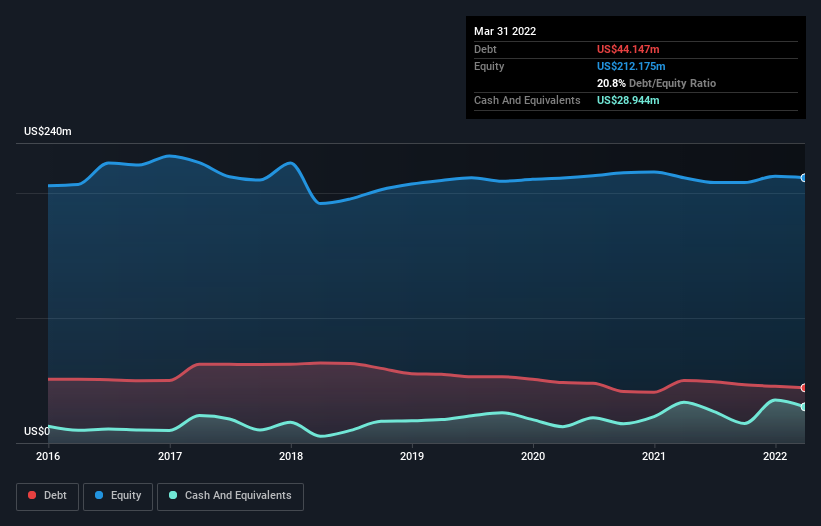The width and height of the screenshot is (821, 526).
Task: Click the 20.8% Debt/Equity Ratio text
Action: click(656, 83)
